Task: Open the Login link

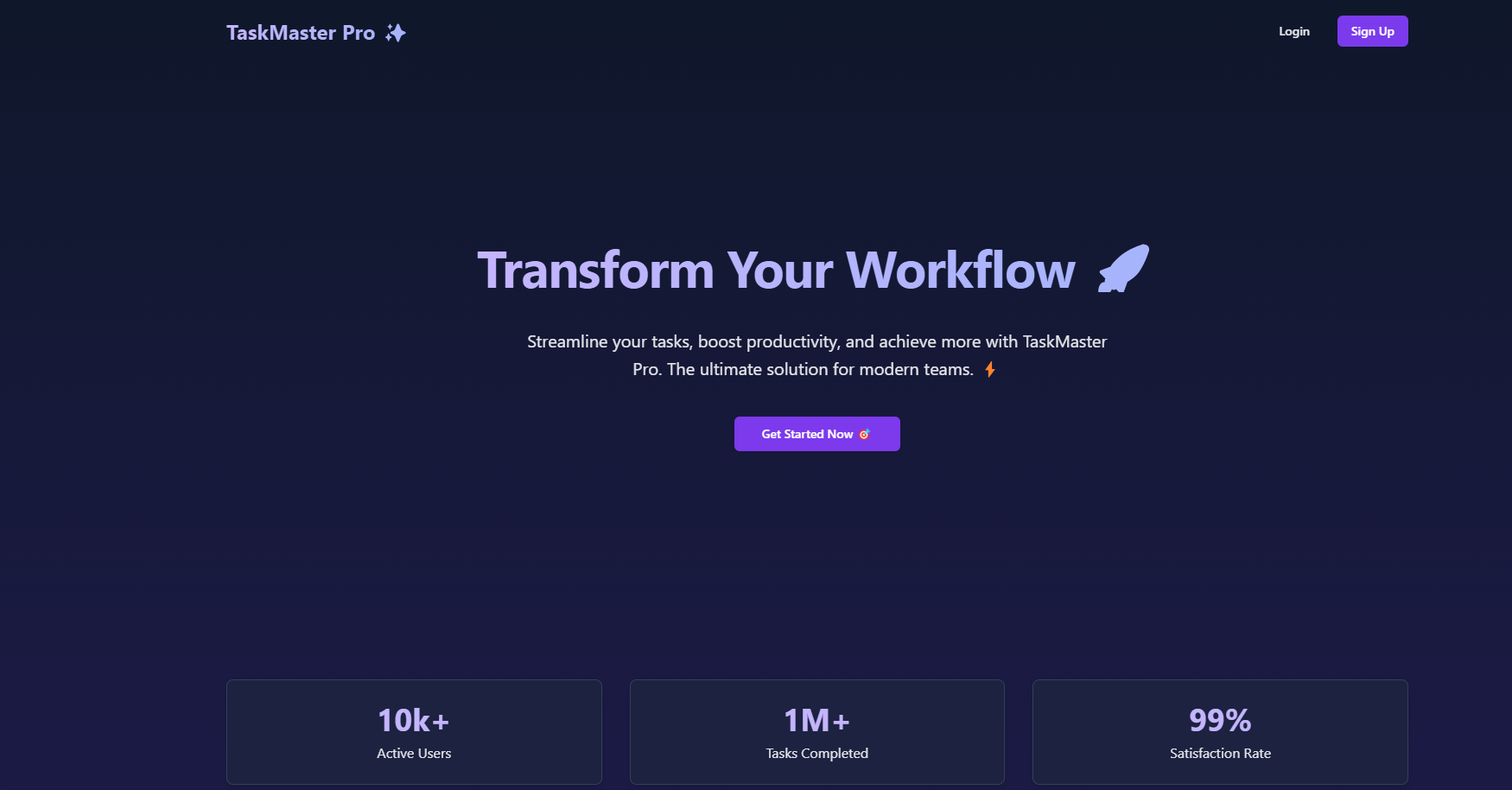Action: [x=1294, y=31]
